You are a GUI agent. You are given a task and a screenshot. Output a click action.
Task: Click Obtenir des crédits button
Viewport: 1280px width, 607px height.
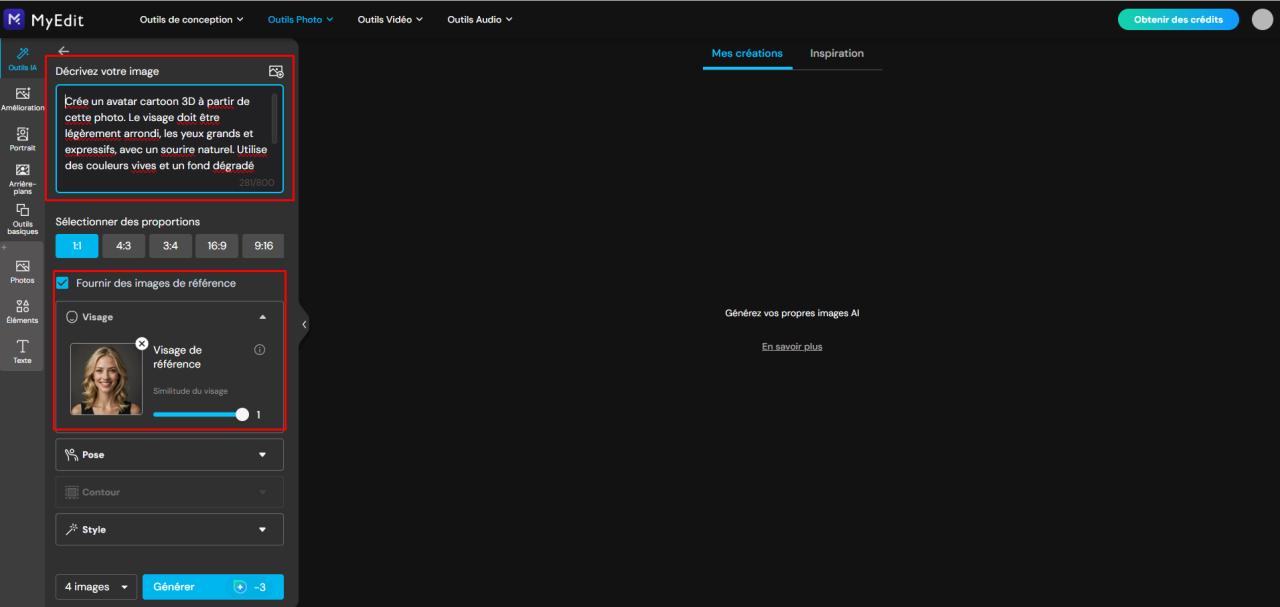(x=1178, y=20)
